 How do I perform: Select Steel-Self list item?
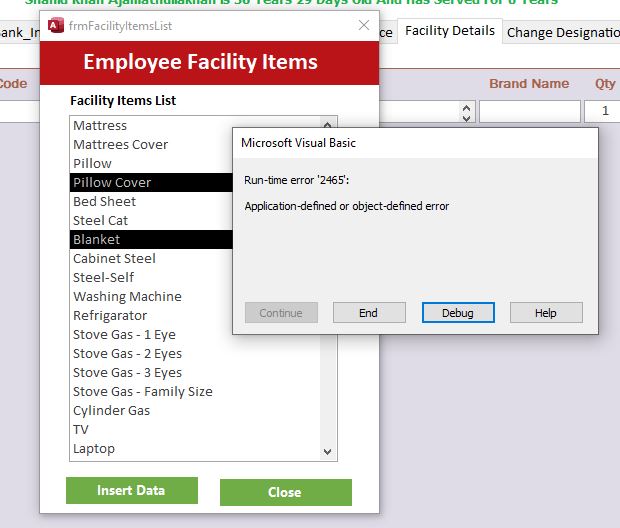150,277
